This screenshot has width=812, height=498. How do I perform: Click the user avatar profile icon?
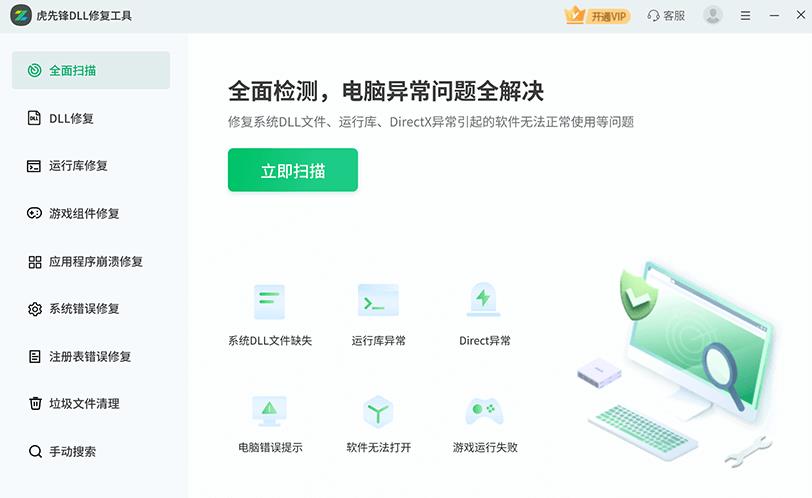(x=713, y=16)
